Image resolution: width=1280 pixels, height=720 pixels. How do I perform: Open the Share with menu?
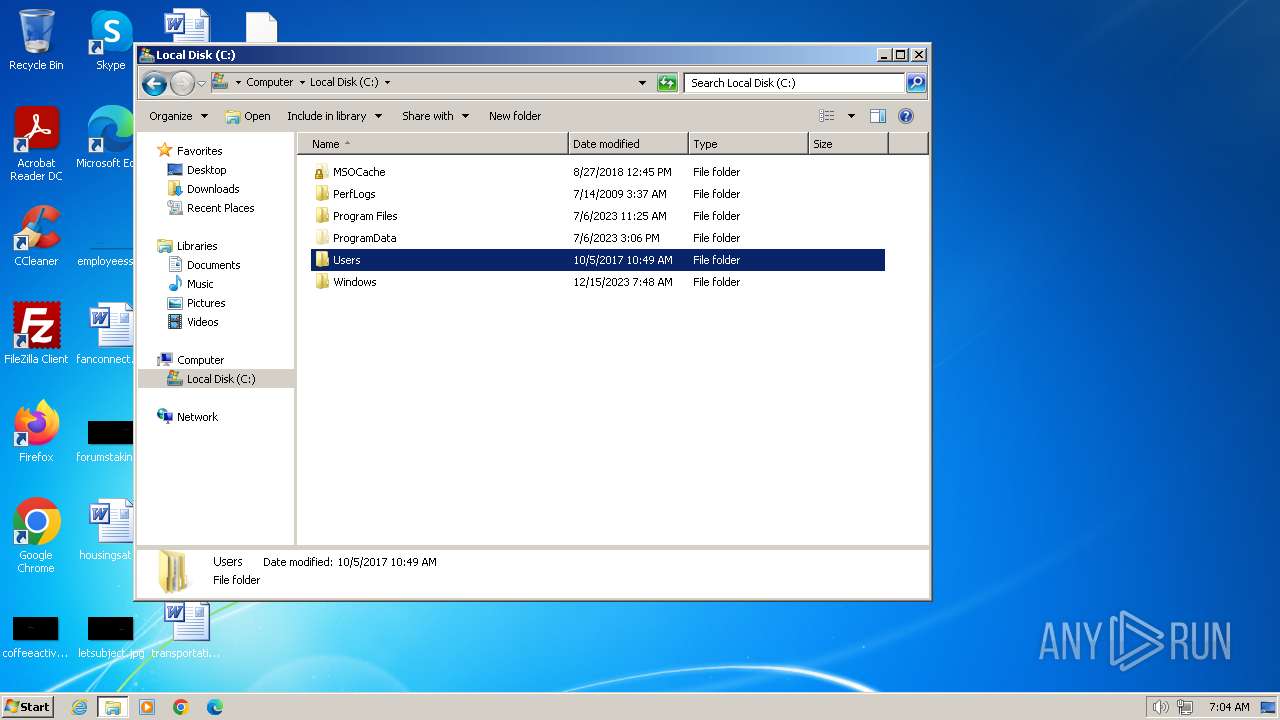(x=435, y=116)
